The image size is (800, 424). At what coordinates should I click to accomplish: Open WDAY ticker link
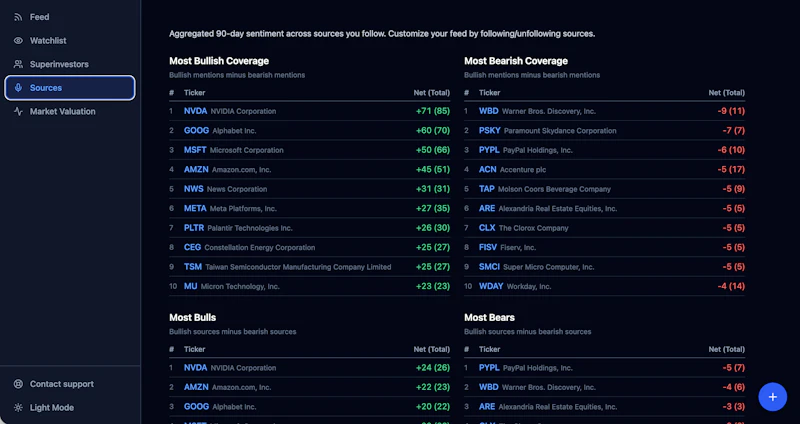[x=490, y=286]
